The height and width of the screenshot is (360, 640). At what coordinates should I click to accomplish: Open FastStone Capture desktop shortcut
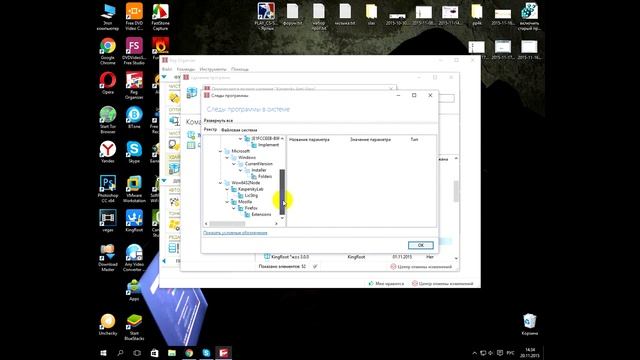click(x=160, y=17)
